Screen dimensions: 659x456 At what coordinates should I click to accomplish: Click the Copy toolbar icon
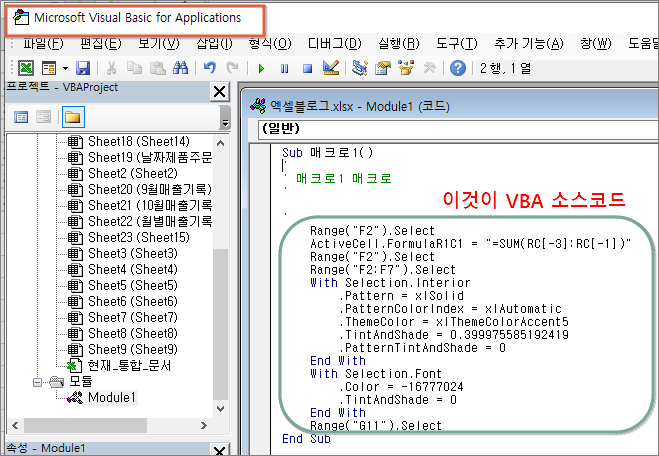[134, 68]
